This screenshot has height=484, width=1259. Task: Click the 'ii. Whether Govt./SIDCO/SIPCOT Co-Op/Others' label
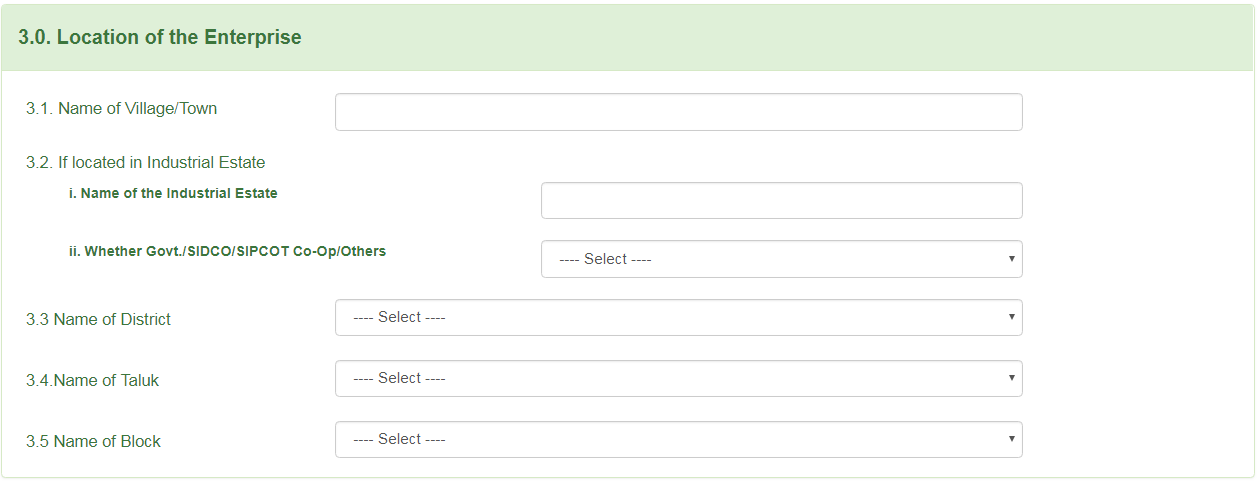coord(227,251)
